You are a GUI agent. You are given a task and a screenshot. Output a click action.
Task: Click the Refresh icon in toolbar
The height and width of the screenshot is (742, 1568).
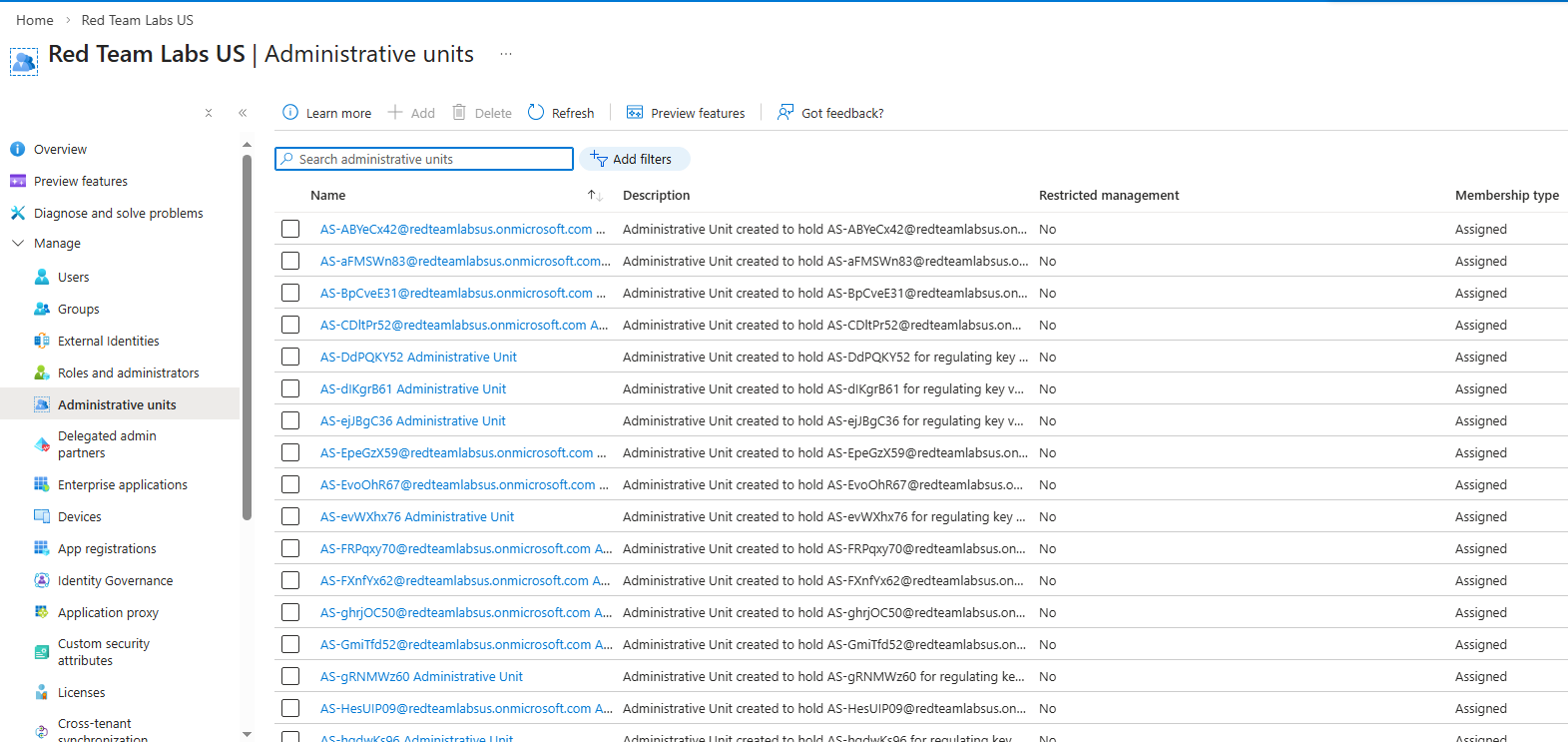pyautogui.click(x=536, y=113)
